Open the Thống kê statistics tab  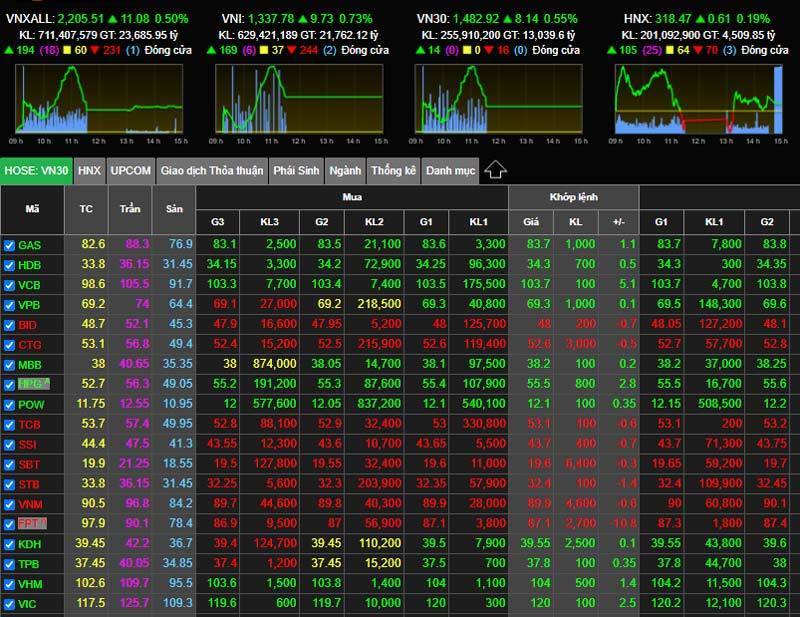click(x=393, y=171)
